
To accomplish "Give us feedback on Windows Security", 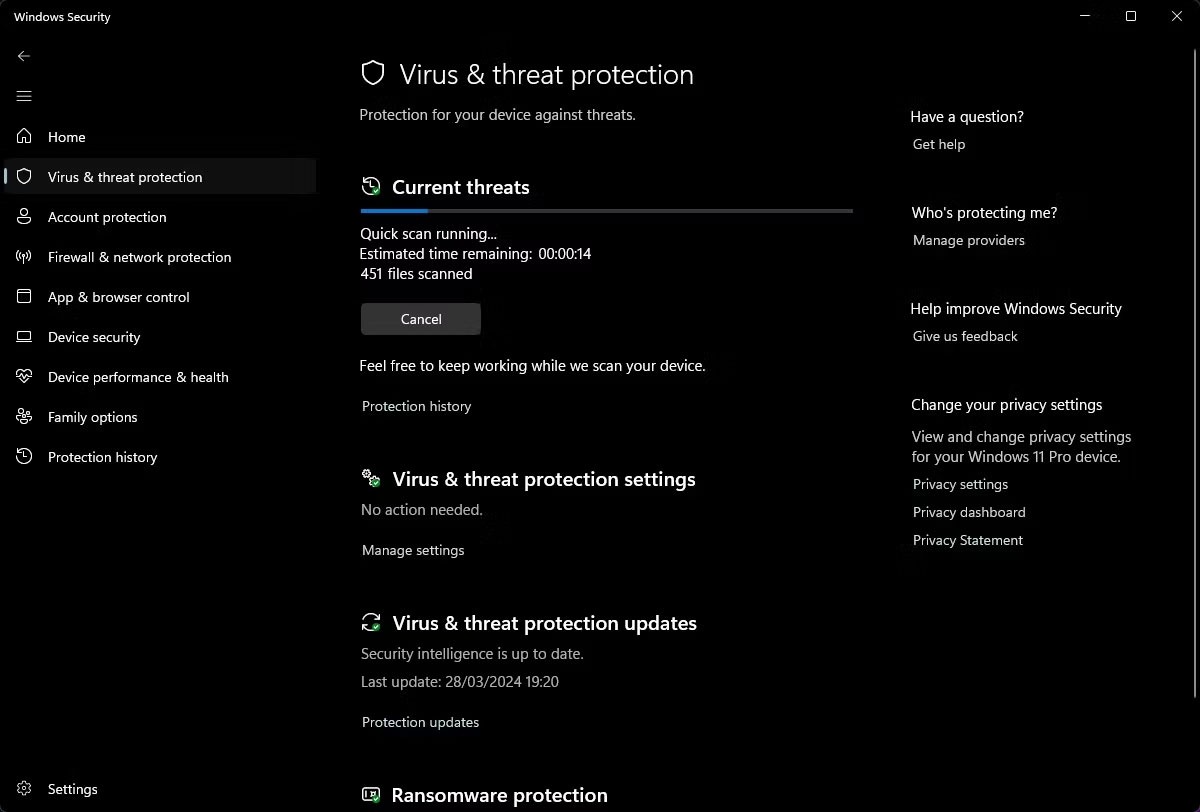I will pos(964,336).
